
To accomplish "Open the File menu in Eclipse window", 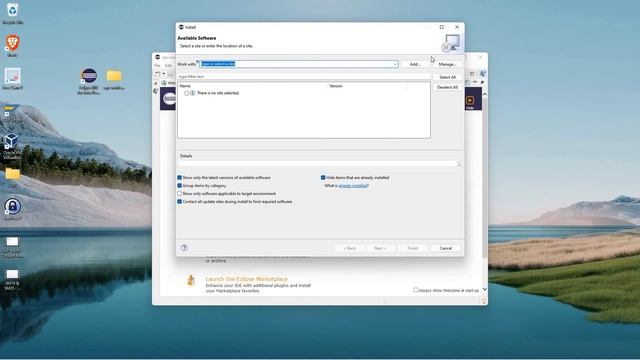I will point(157,65).
